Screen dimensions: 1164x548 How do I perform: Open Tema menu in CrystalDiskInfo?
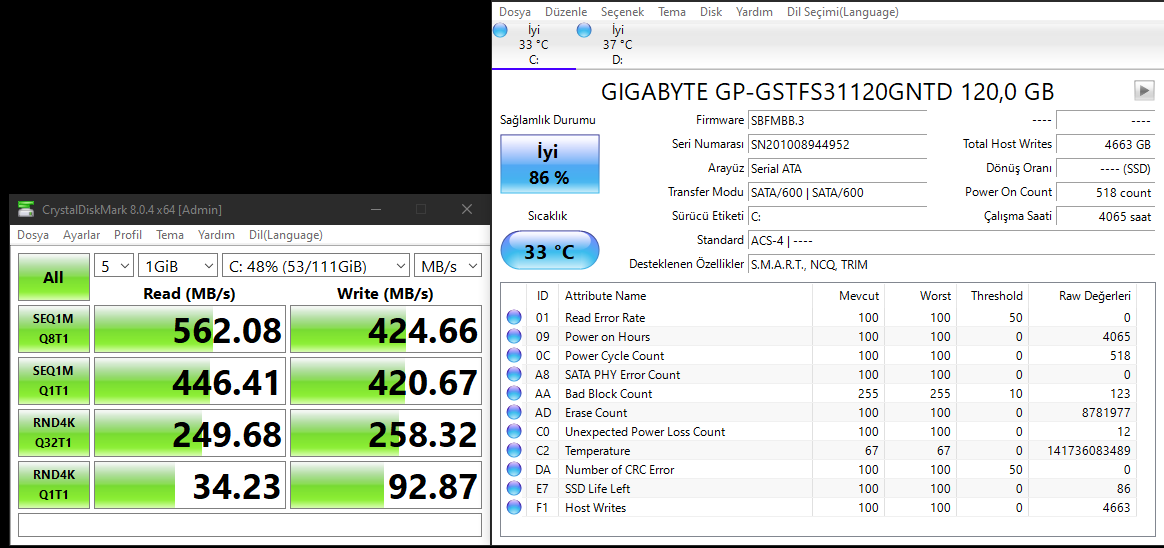[672, 12]
